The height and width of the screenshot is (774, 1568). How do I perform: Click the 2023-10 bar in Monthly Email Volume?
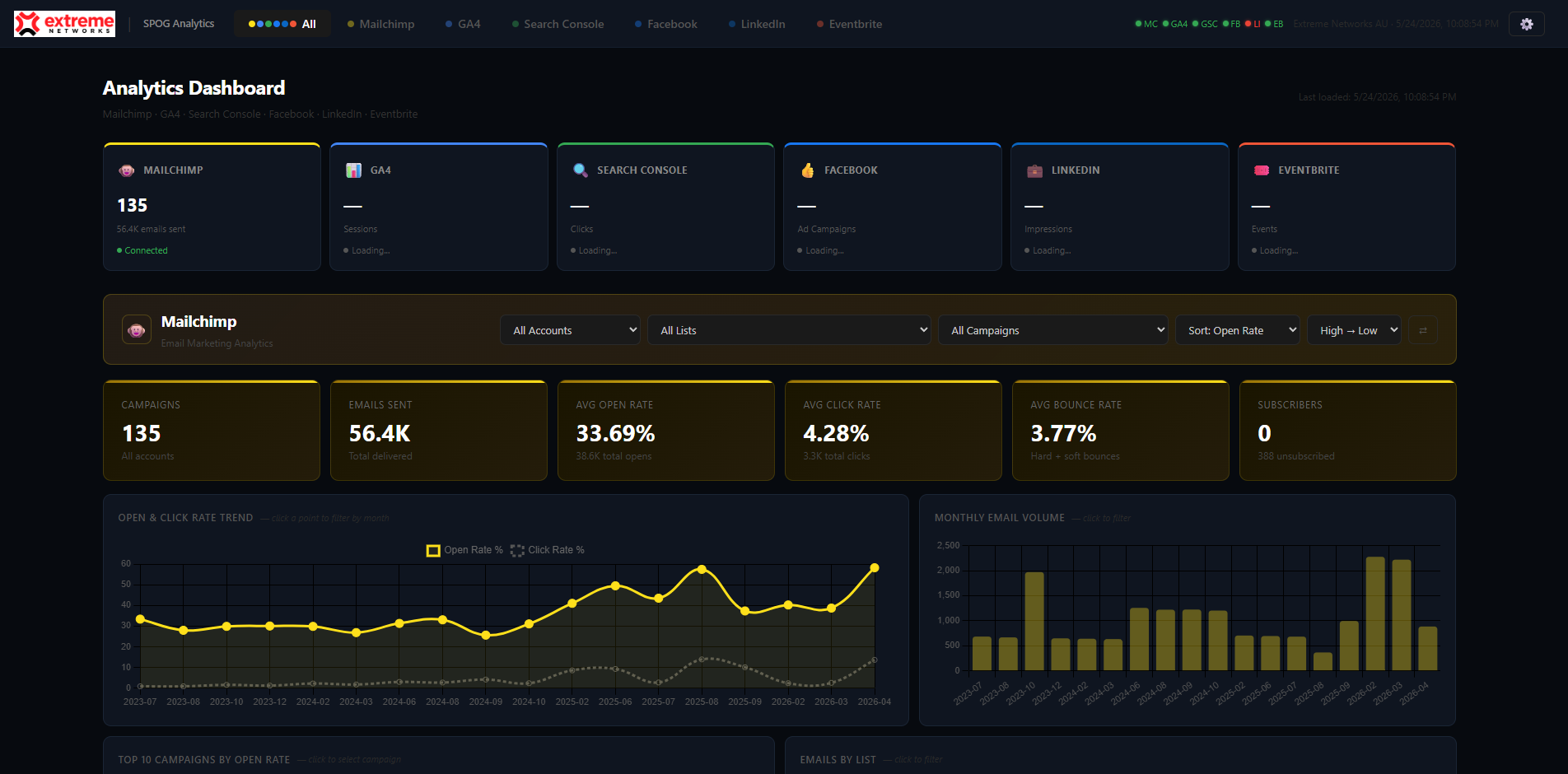1034,621
